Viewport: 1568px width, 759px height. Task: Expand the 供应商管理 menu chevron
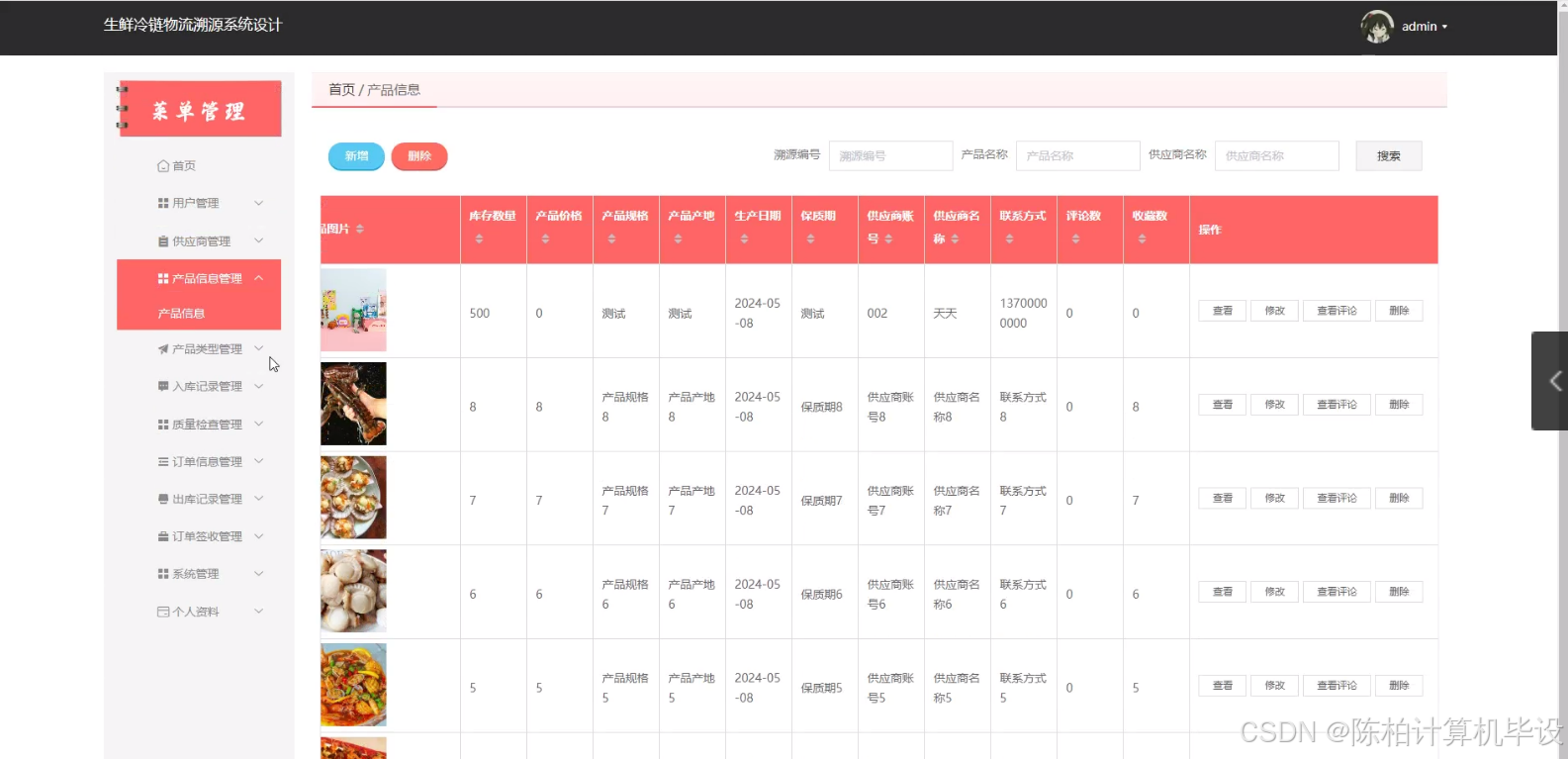[259, 240]
